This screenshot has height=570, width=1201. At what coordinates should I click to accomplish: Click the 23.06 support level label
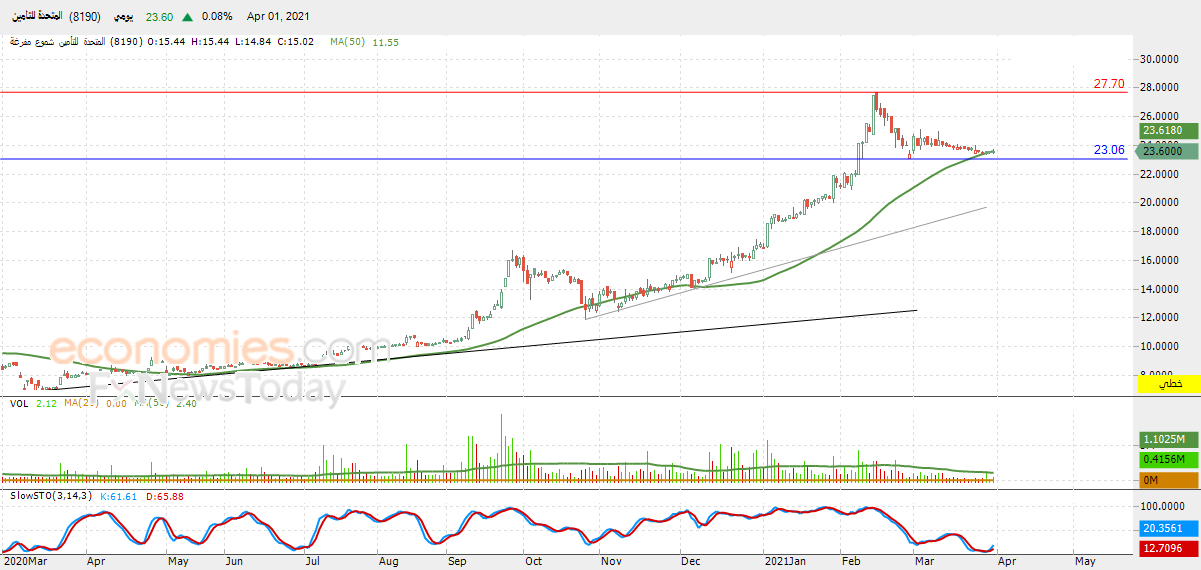[1109, 150]
